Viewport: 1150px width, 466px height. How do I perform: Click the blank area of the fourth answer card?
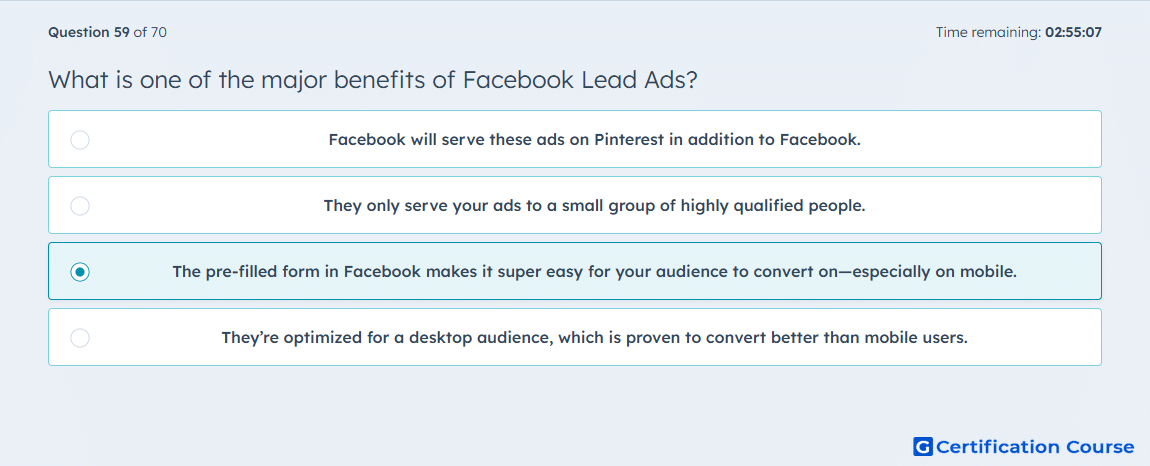(x=1034, y=338)
